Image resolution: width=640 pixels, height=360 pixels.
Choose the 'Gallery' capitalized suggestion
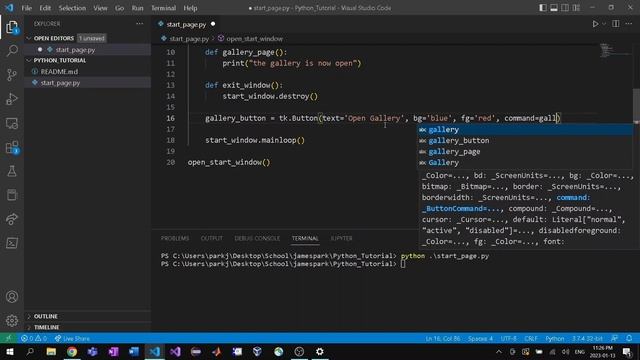pos(525,163)
